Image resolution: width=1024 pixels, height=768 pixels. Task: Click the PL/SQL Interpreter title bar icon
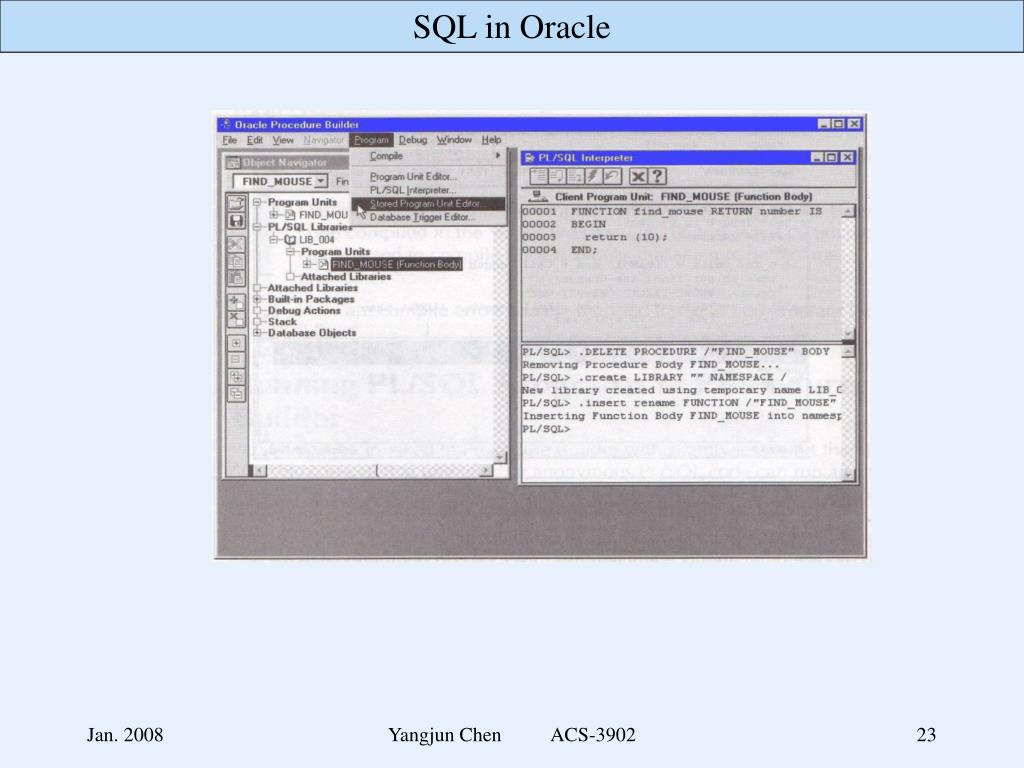530,157
